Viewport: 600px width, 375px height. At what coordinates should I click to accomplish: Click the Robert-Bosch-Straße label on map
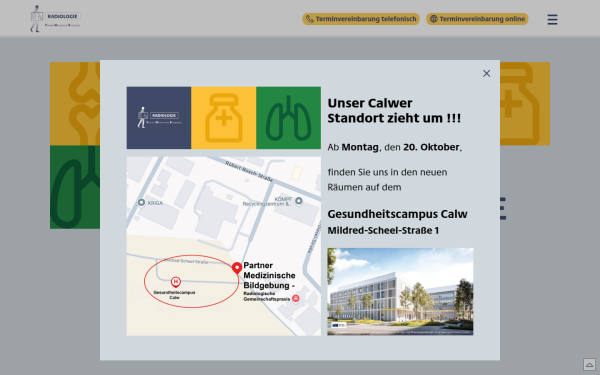tap(249, 171)
